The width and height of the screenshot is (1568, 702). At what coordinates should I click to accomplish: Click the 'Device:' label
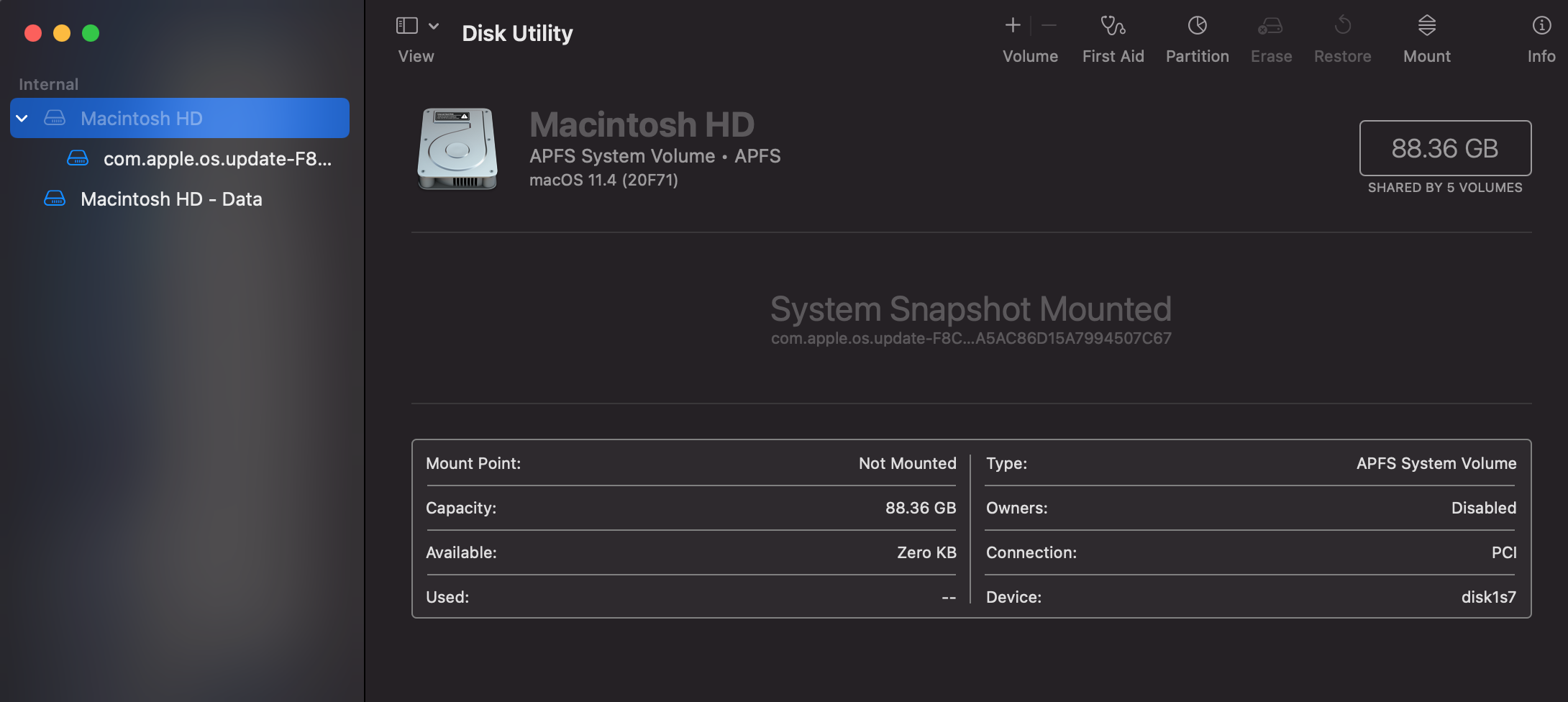(1013, 597)
